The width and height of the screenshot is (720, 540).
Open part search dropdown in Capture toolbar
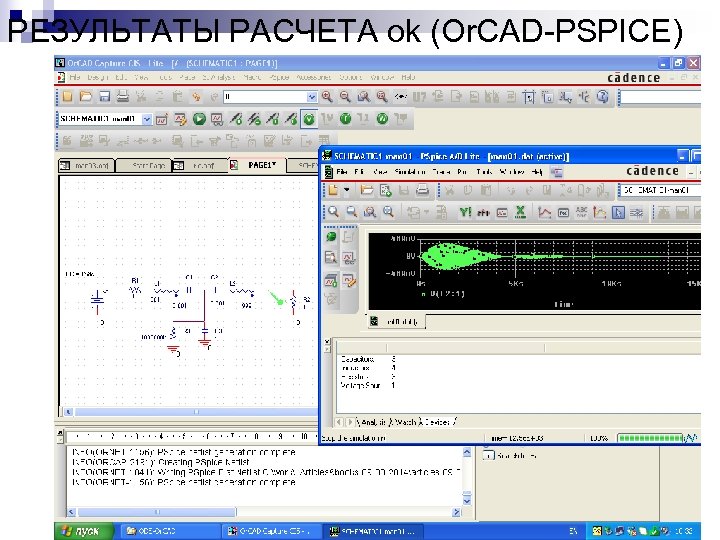pyautogui.click(x=312, y=97)
